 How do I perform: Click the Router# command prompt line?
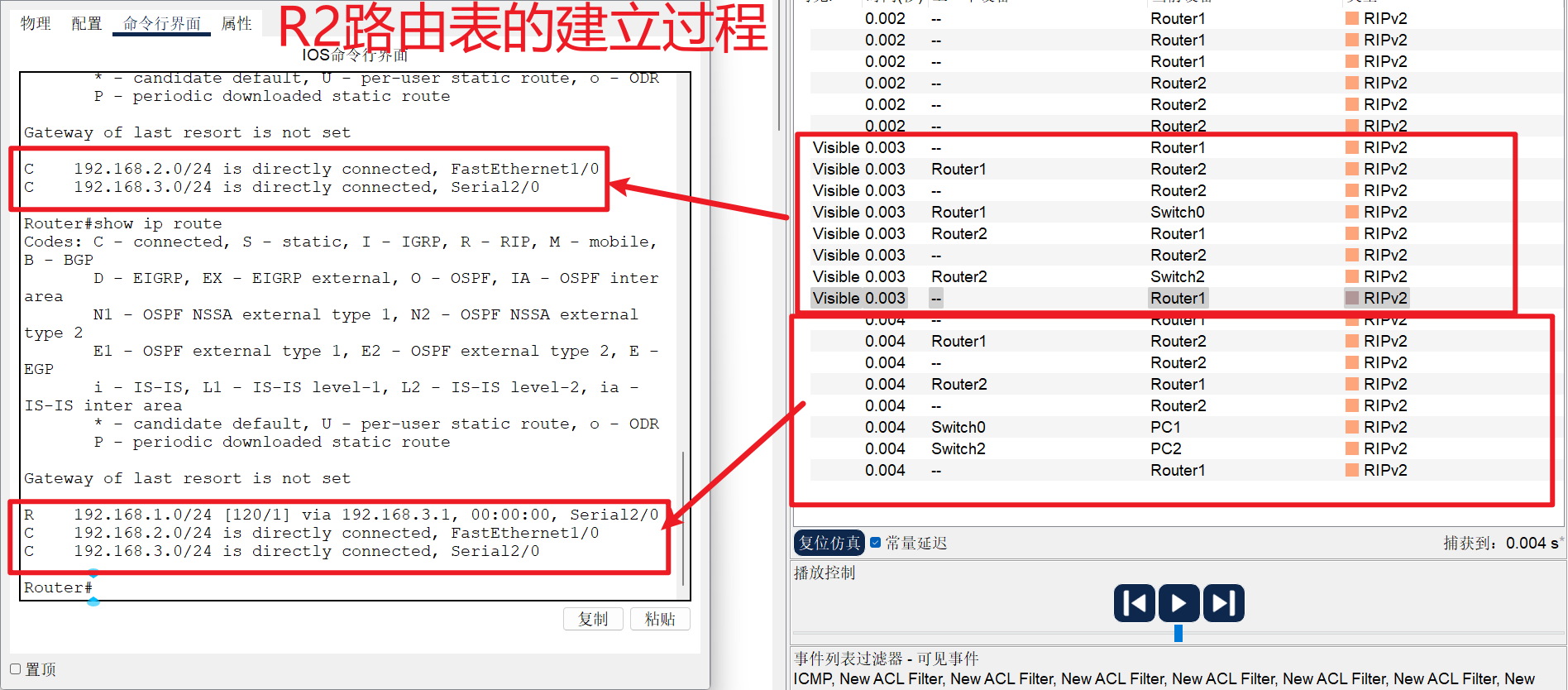[58, 587]
